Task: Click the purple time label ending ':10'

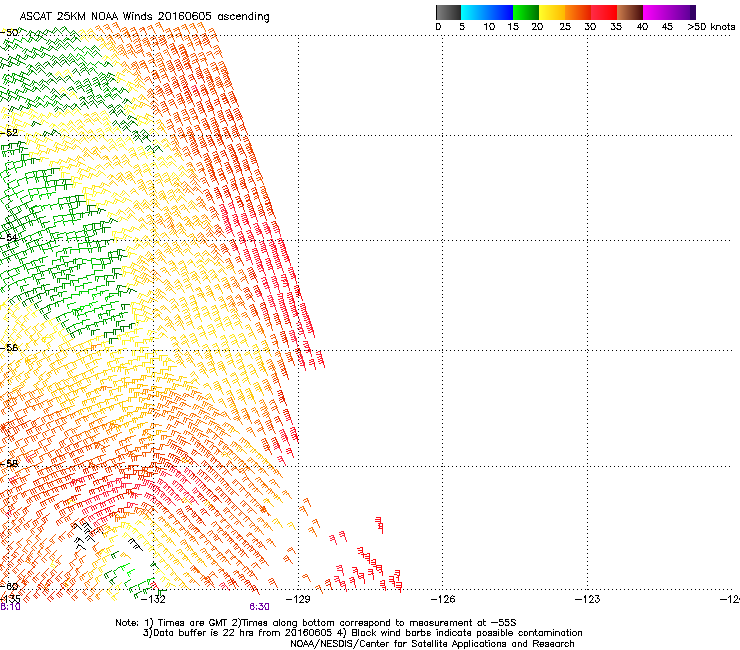Action: (x=10, y=607)
